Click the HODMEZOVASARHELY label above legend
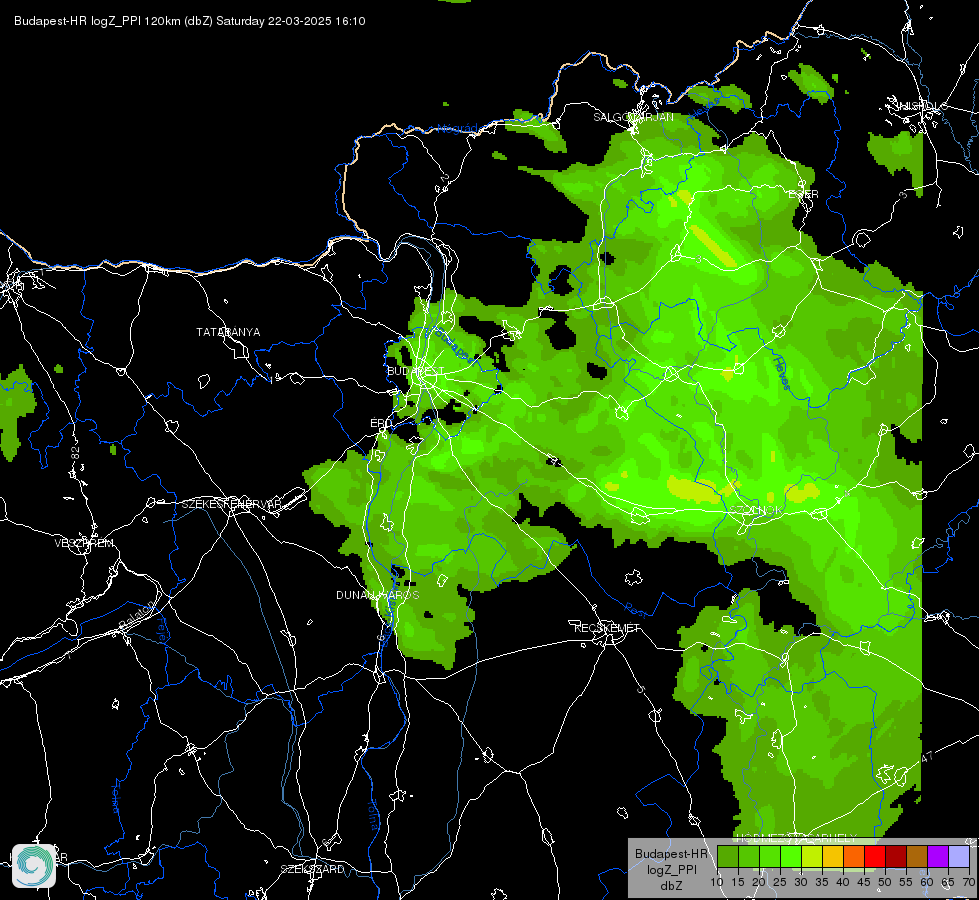The width and height of the screenshot is (979, 900). pyautogui.click(x=795, y=838)
